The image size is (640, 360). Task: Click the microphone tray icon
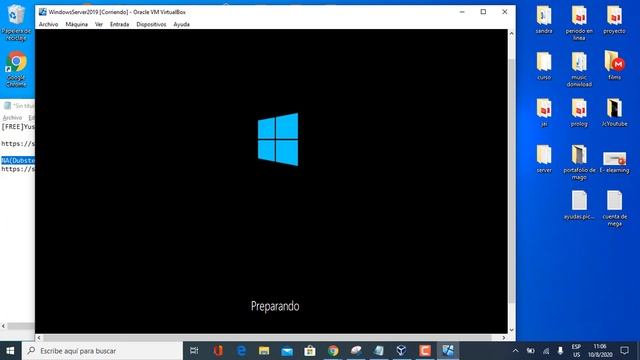pyautogui.click(x=560, y=351)
